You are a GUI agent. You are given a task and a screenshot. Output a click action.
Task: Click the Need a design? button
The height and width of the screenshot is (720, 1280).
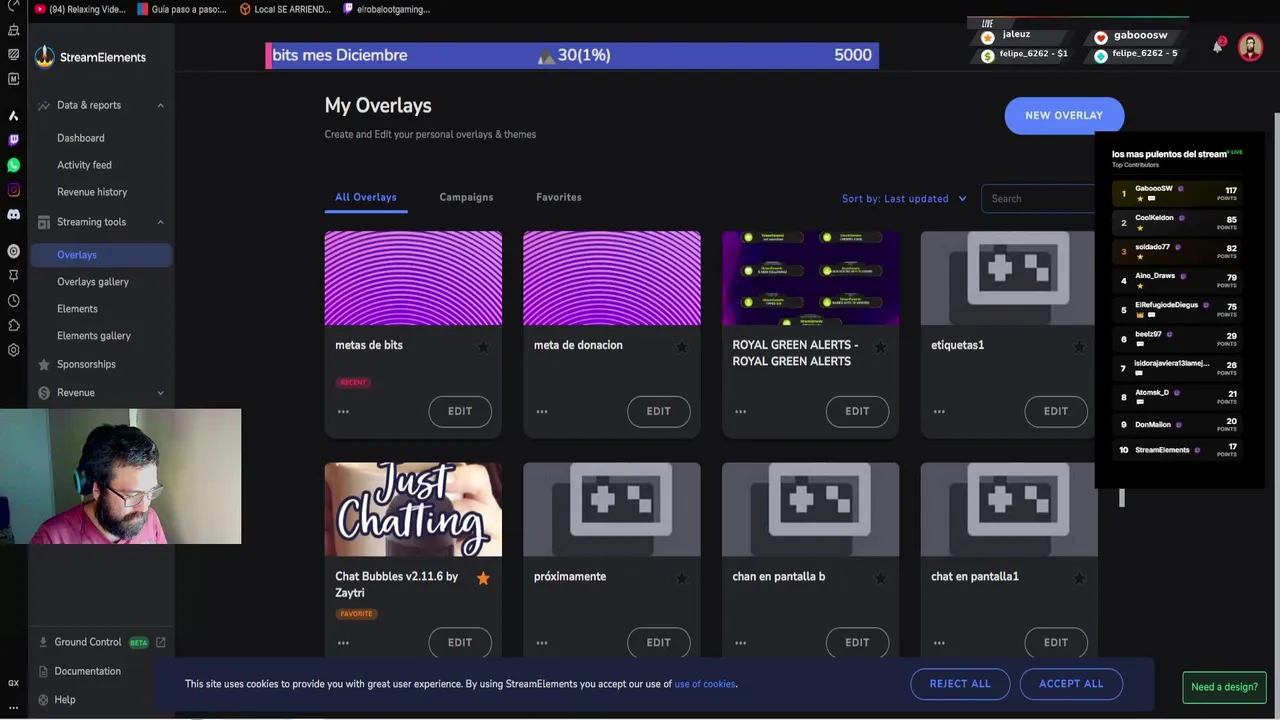tap(1224, 687)
